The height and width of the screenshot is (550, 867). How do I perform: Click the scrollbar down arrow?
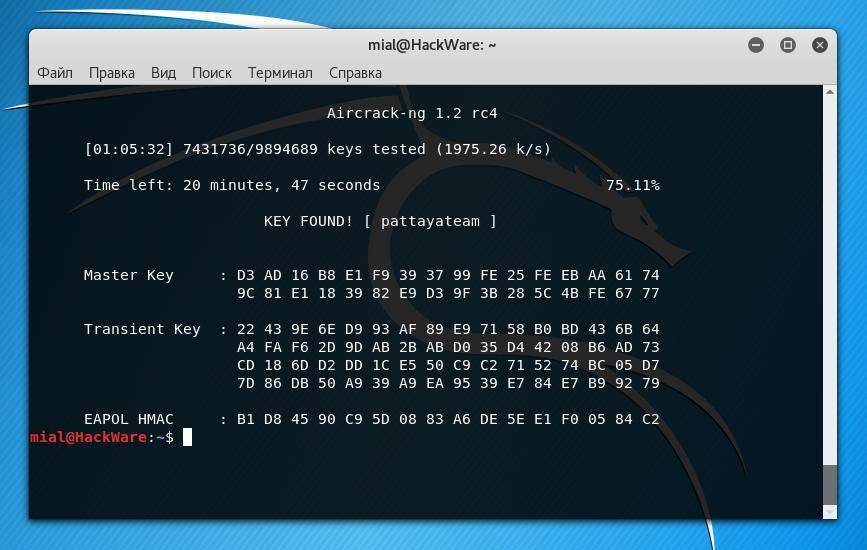coord(829,512)
